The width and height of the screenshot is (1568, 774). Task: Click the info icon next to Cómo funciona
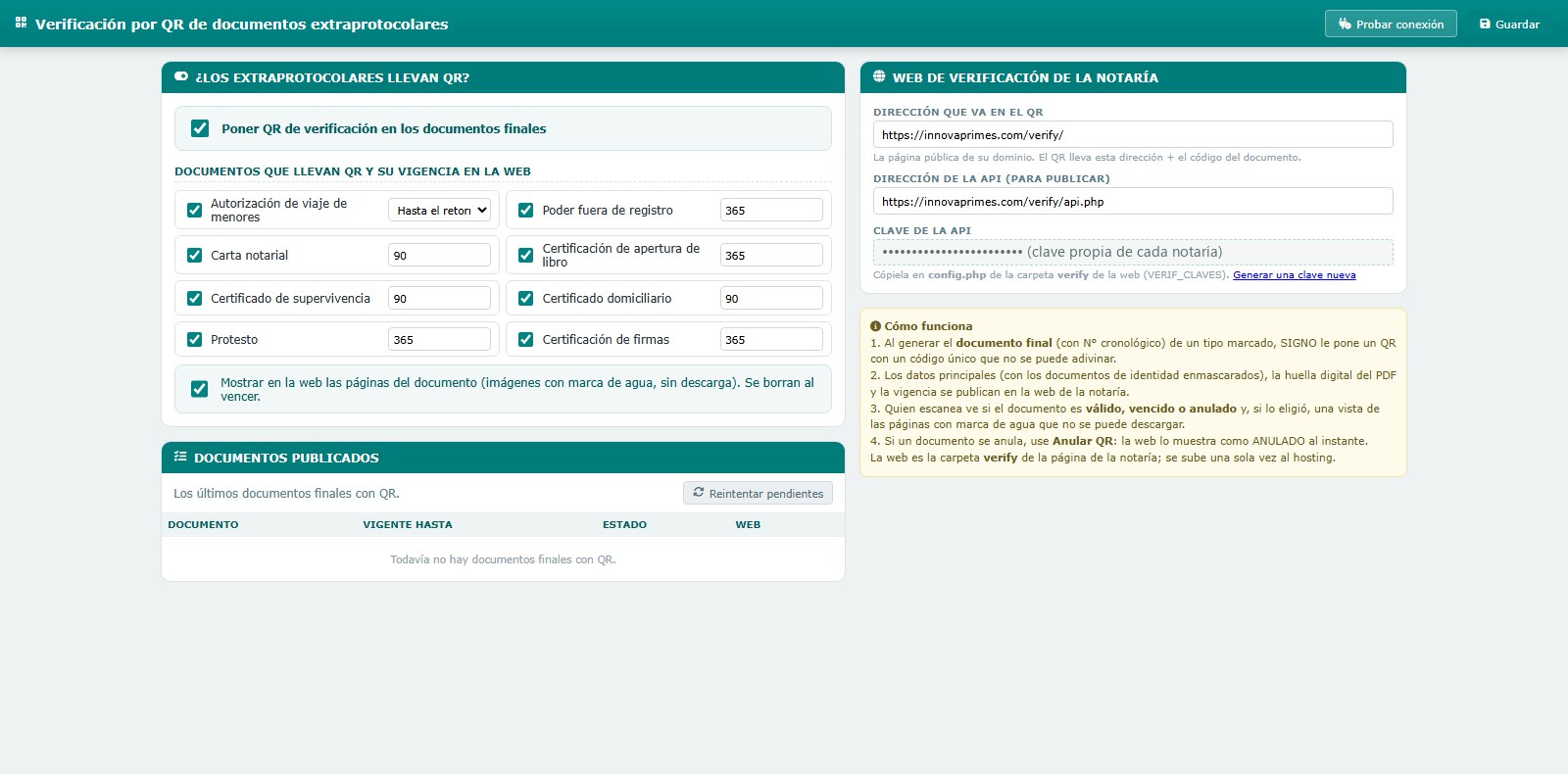pyautogui.click(x=875, y=326)
